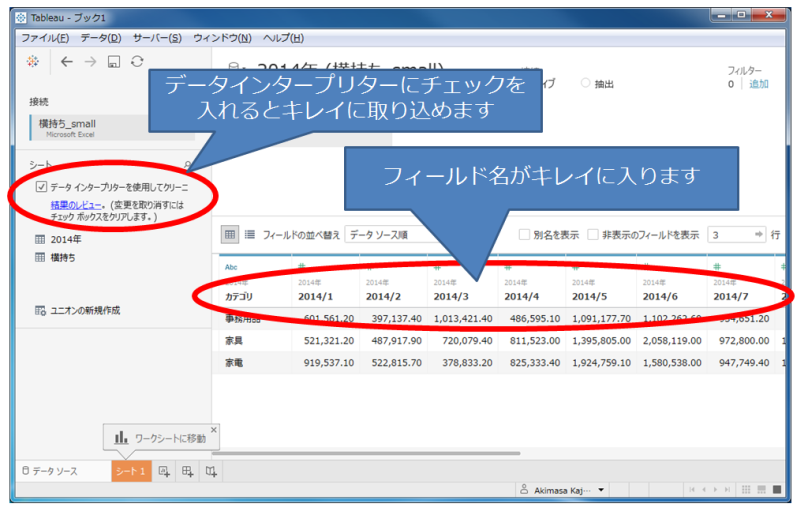800x511 pixels.
Task: Open the ウィンドウ menu
Action: tap(222, 38)
